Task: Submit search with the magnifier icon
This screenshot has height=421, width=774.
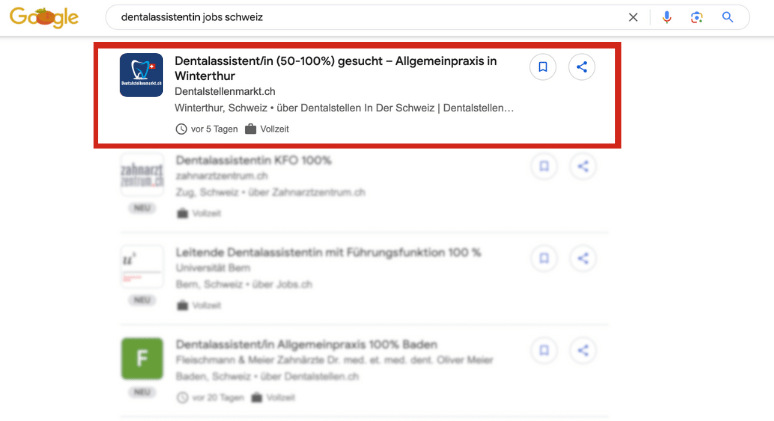Action: point(727,17)
